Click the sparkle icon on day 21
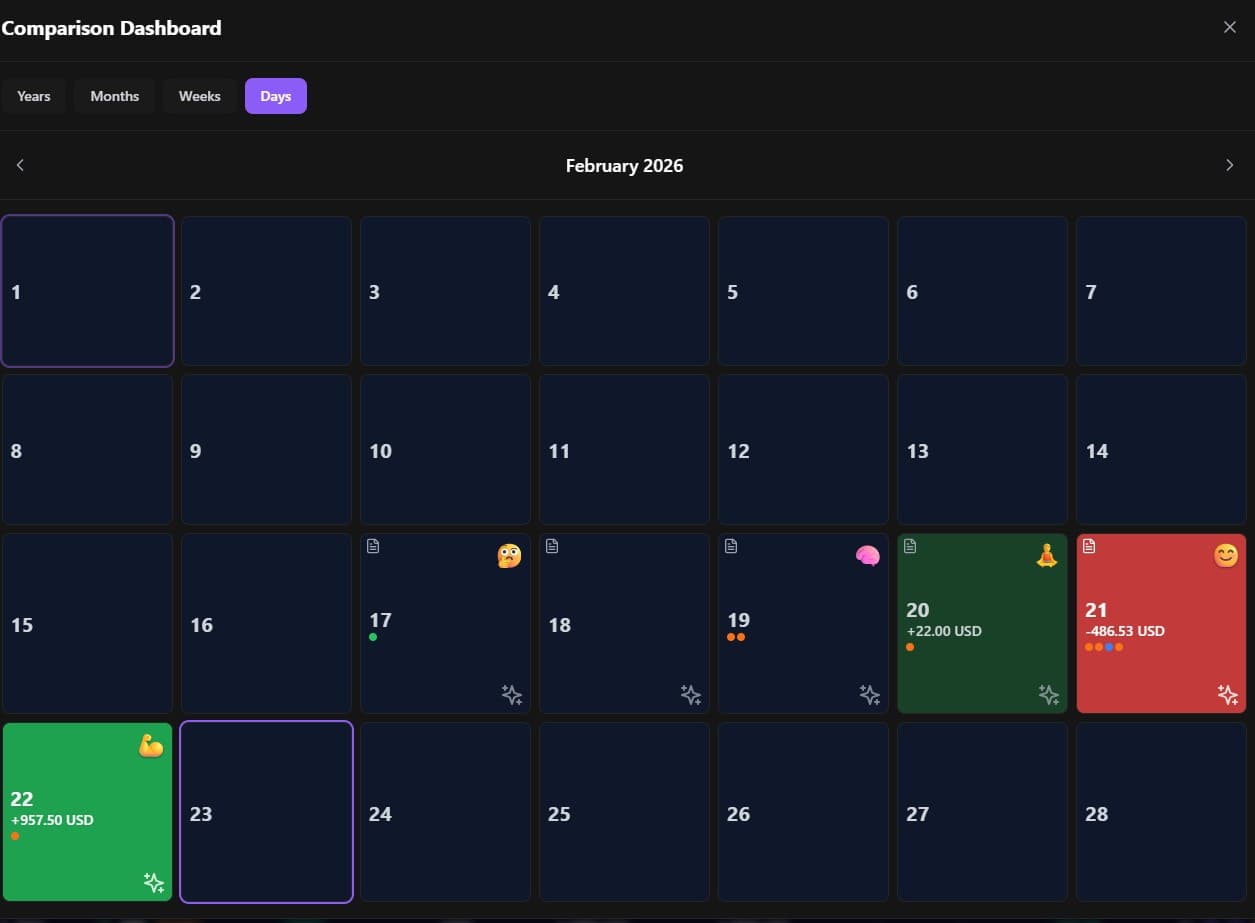The height and width of the screenshot is (923, 1255). click(x=1227, y=695)
